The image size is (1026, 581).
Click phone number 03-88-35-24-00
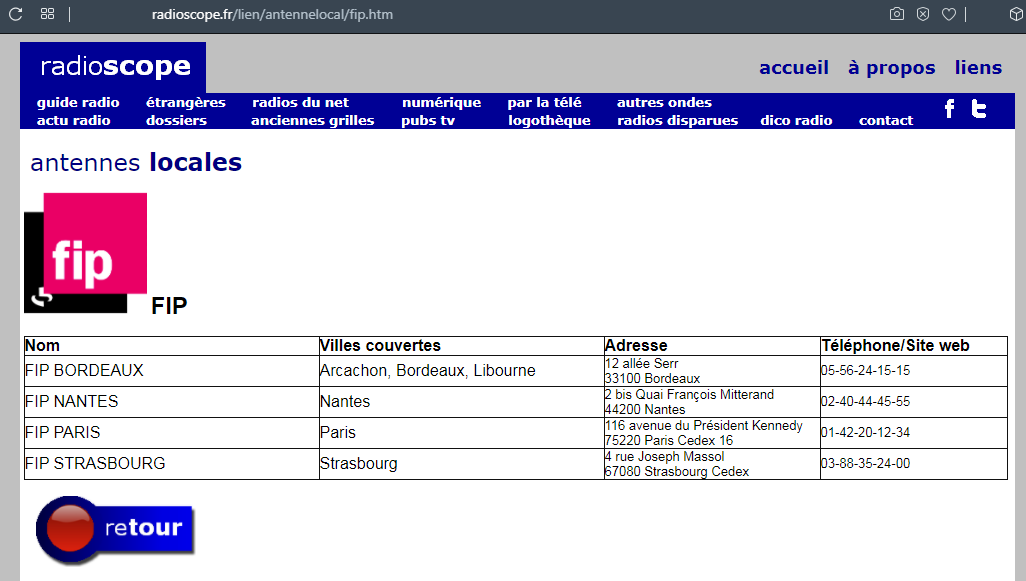(x=865, y=463)
